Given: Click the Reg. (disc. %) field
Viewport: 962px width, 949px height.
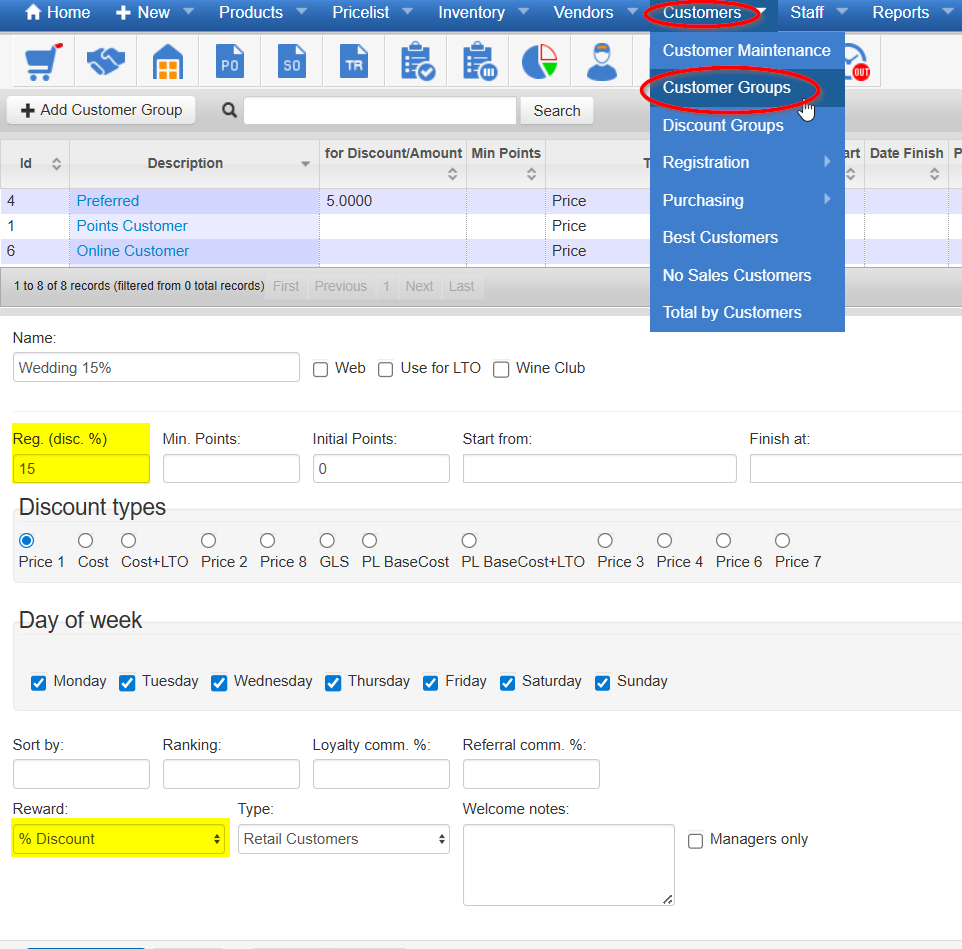Looking at the screenshot, I should point(81,469).
